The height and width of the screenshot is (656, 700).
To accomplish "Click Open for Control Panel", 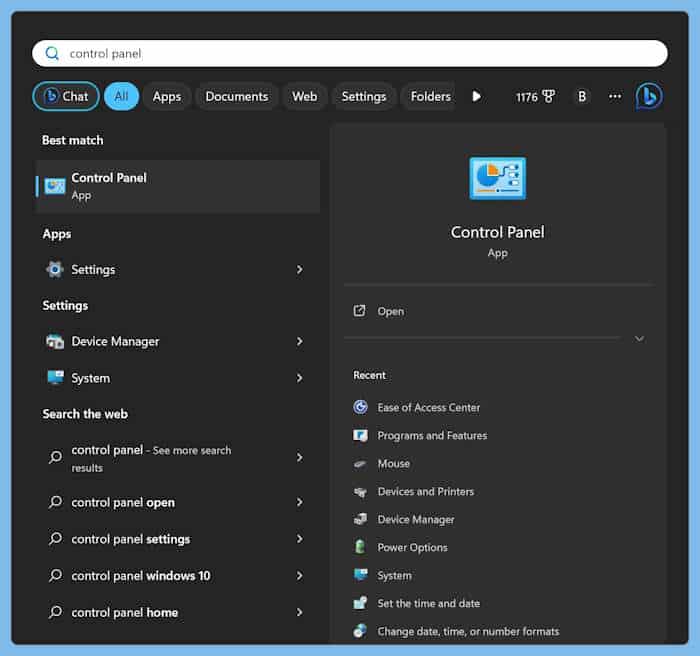I will point(391,311).
